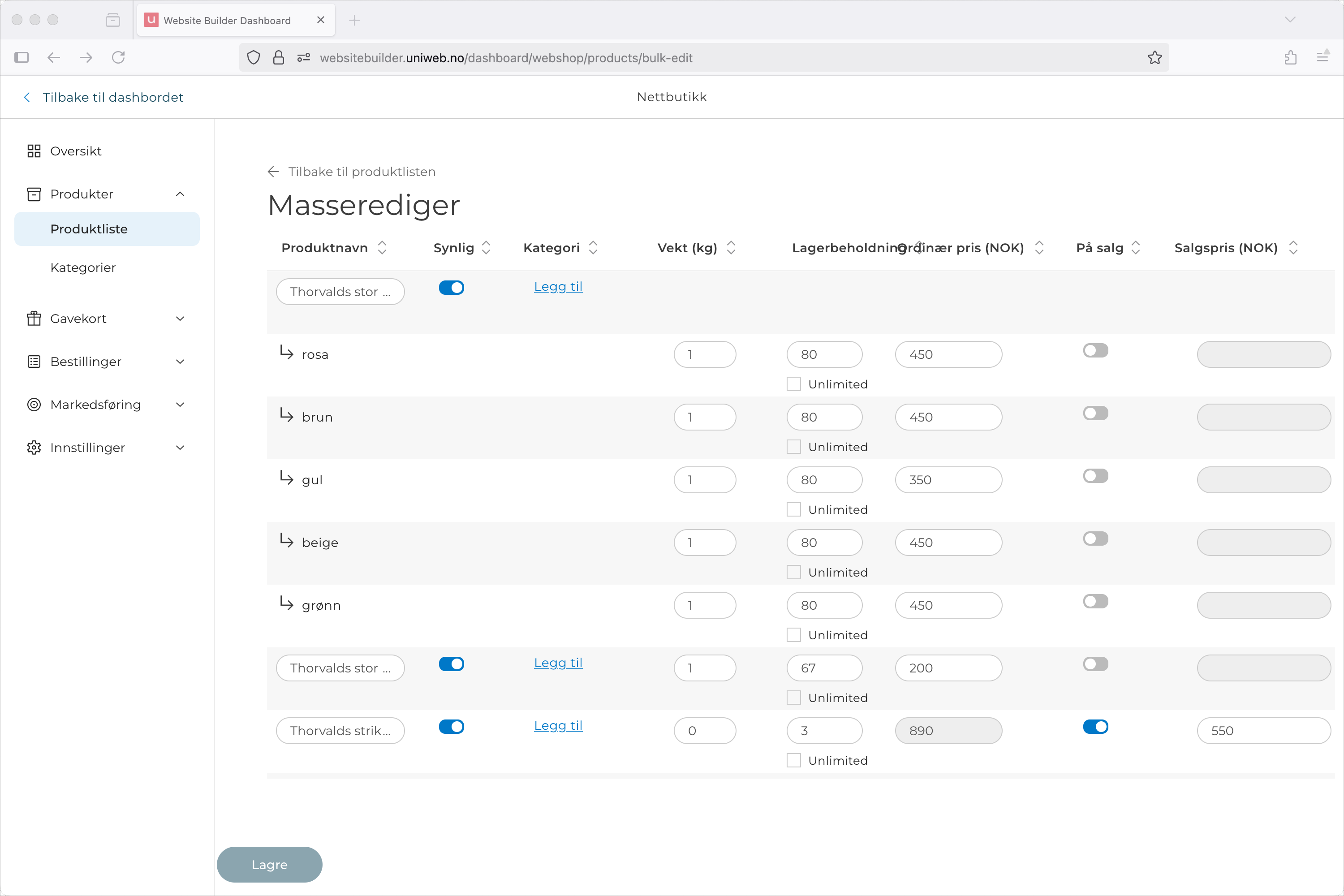Click the shield tracking protection icon
The image size is (1344, 896).
(x=254, y=58)
